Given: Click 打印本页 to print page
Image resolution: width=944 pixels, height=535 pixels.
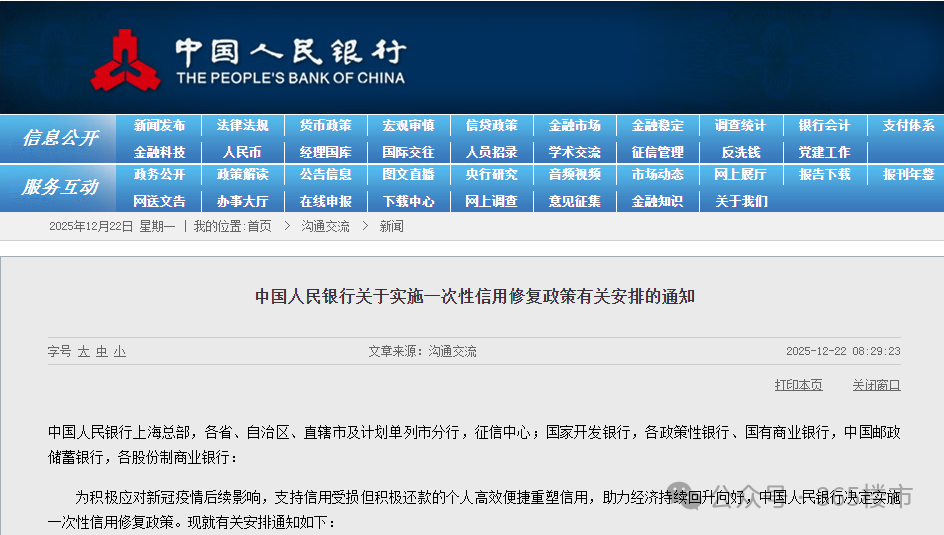Looking at the screenshot, I should (798, 385).
